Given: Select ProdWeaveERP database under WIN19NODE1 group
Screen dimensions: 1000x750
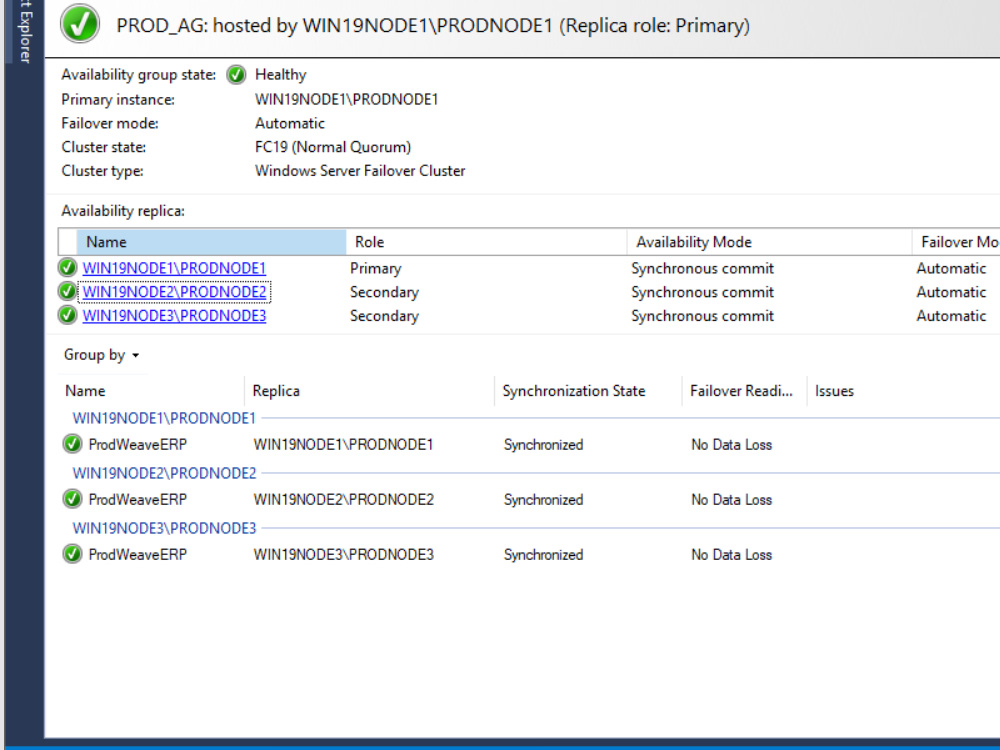Looking at the screenshot, I should click(x=137, y=445).
